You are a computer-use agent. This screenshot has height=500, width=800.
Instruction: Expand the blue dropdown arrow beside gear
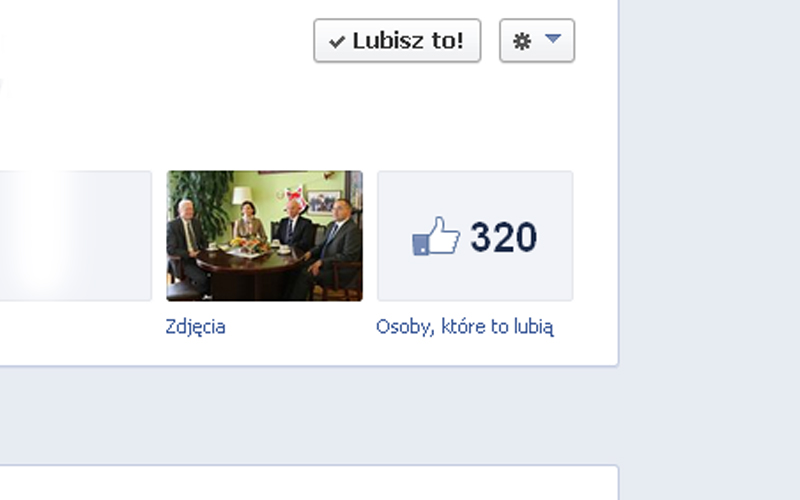coord(553,38)
